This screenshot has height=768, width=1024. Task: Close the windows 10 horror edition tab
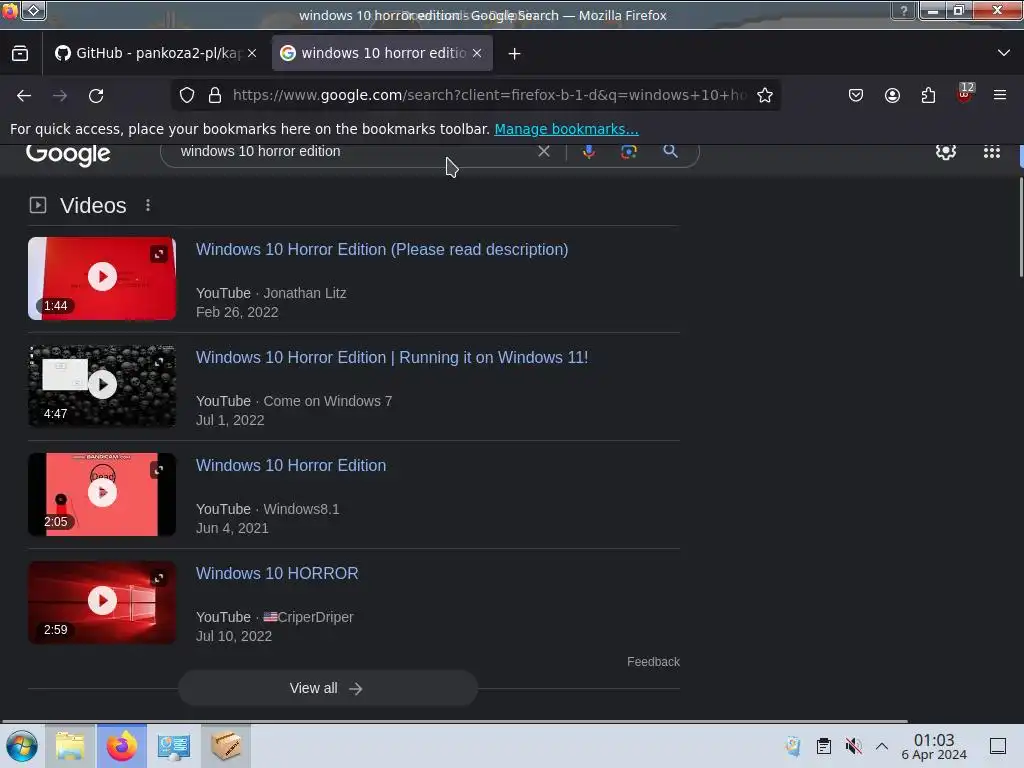pyautogui.click(x=477, y=53)
